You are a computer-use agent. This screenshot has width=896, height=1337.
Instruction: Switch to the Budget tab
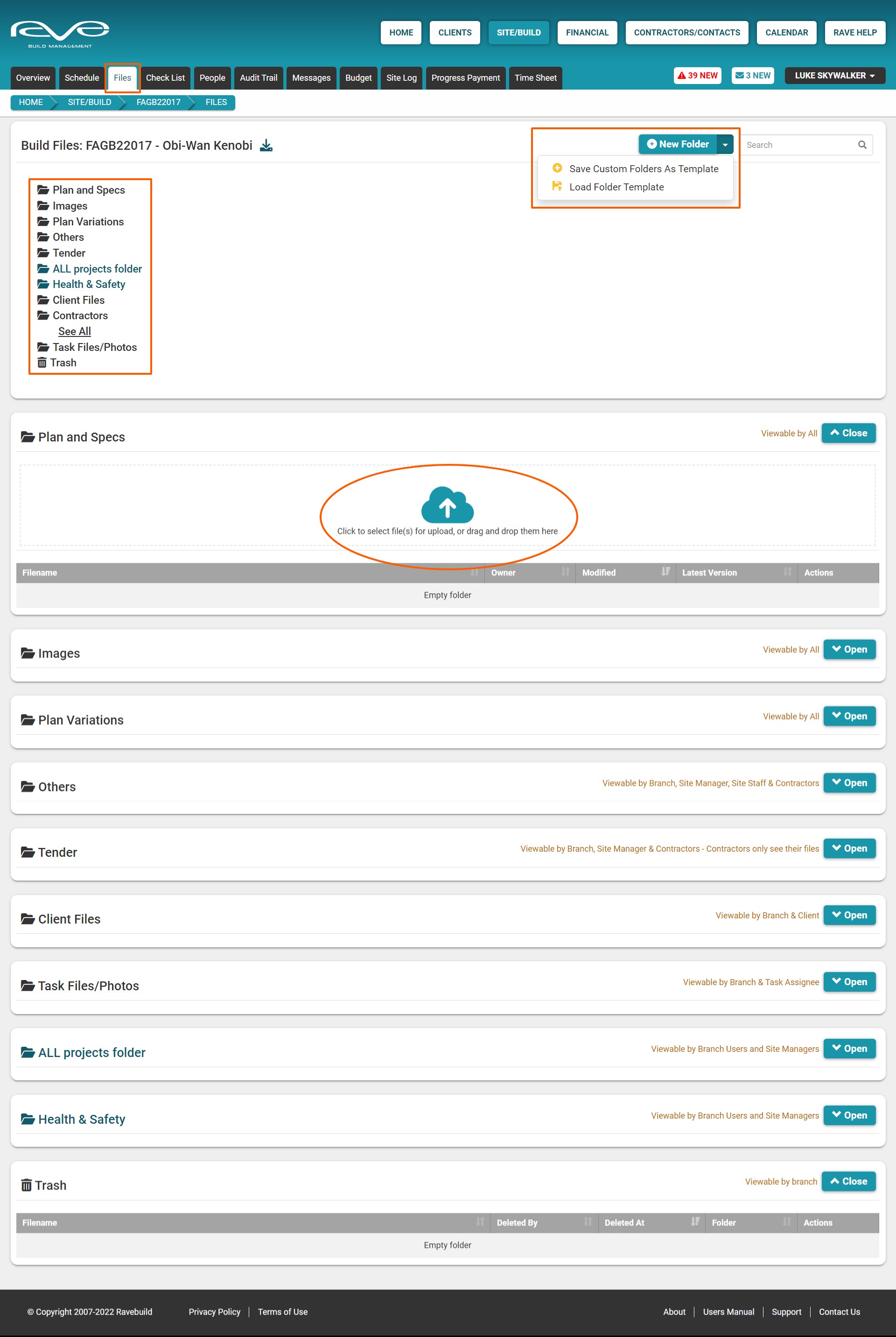(x=358, y=78)
